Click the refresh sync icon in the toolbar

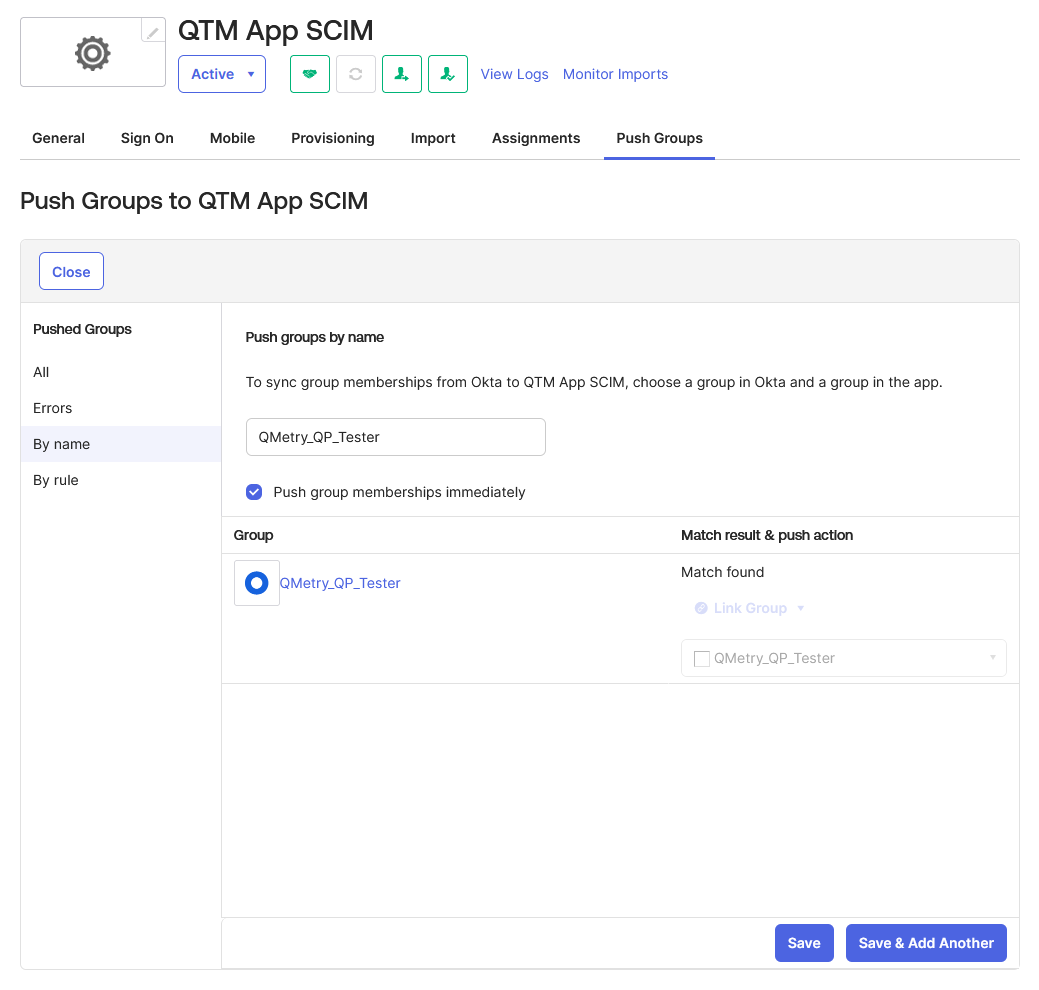(355, 74)
